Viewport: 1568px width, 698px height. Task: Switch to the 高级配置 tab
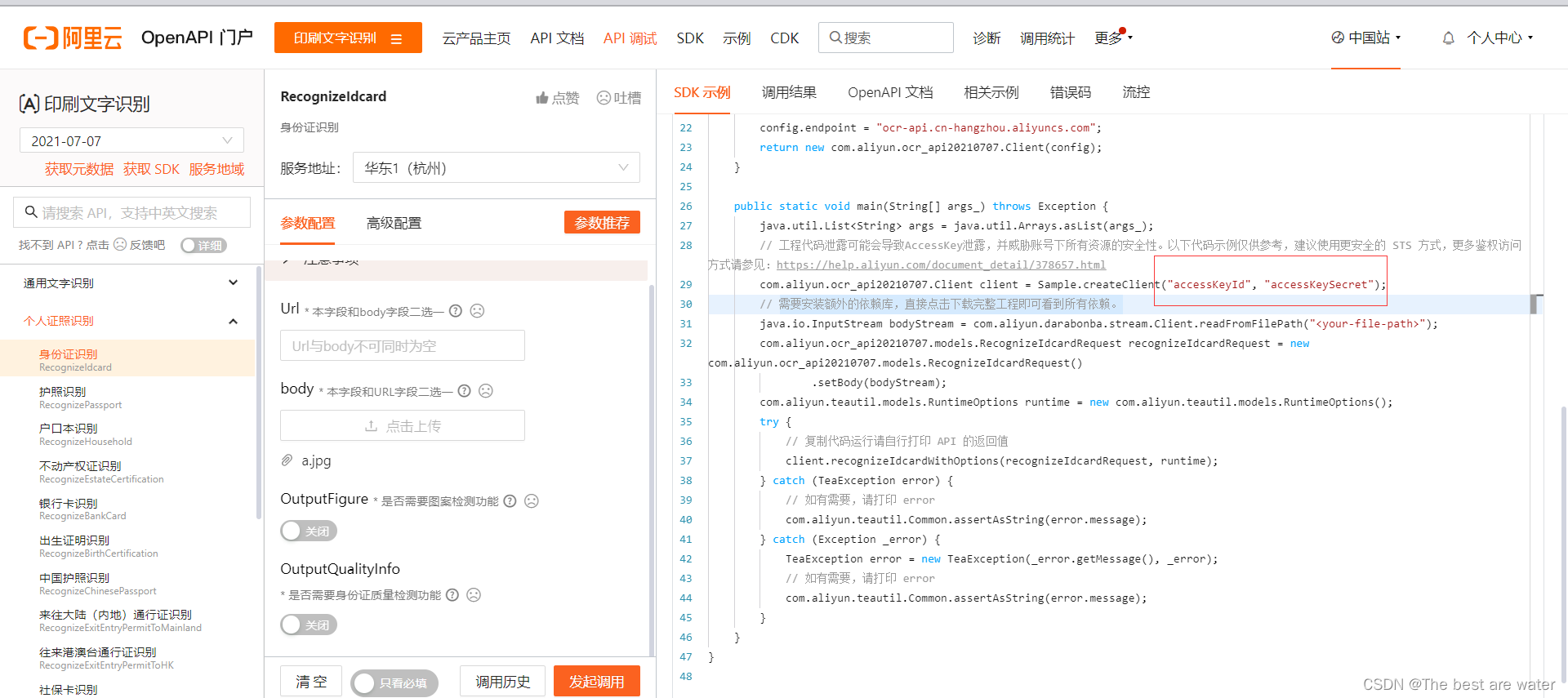coord(394,223)
